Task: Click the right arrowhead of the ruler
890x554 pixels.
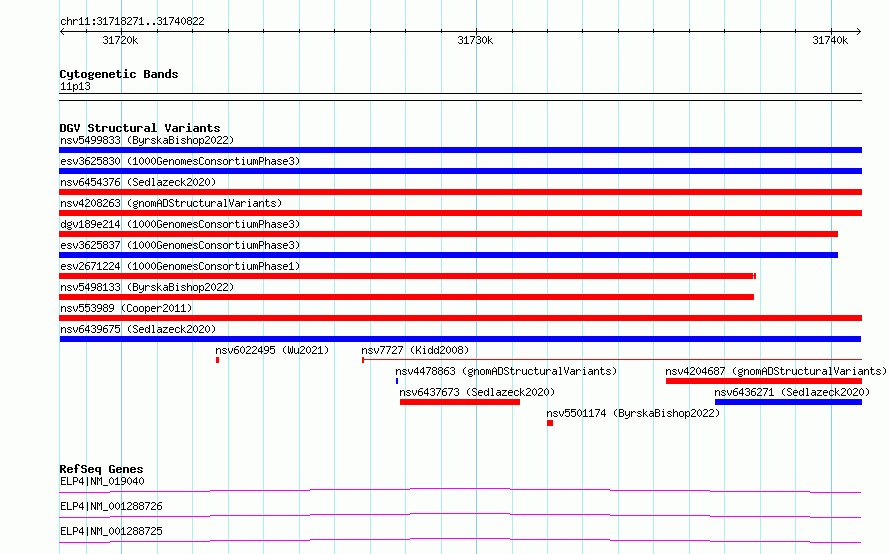Action: pyautogui.click(x=859, y=31)
